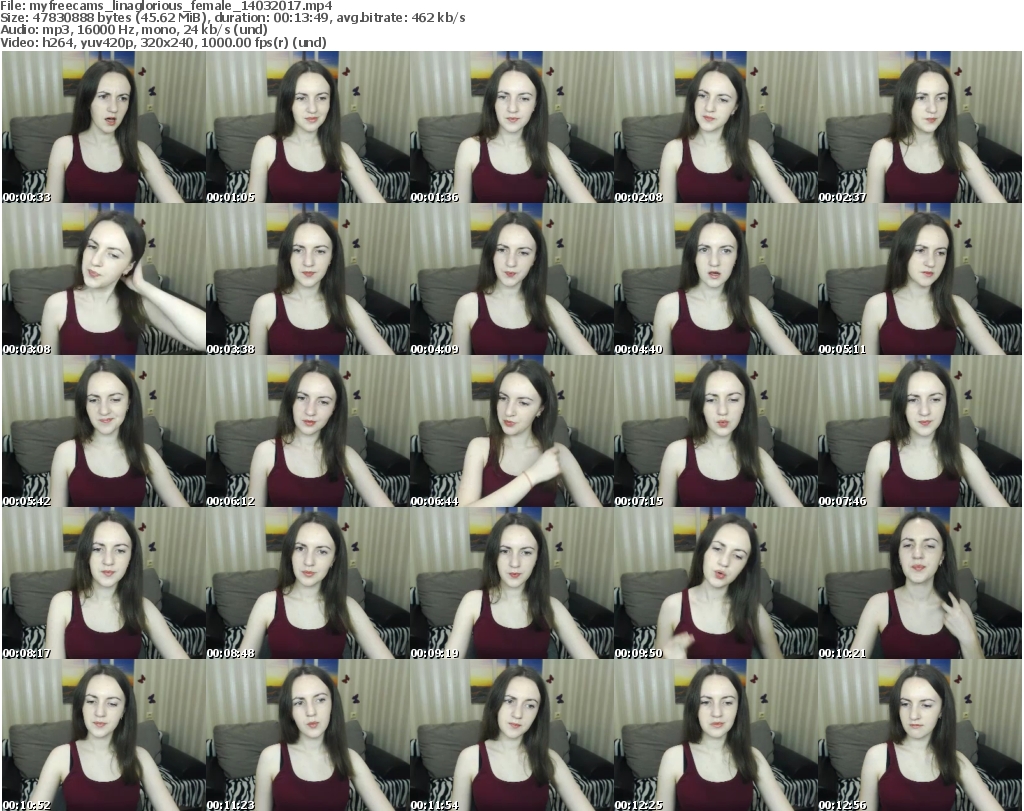Pick the 00:06:12 video frame
The image size is (1024, 811).
pos(308,431)
